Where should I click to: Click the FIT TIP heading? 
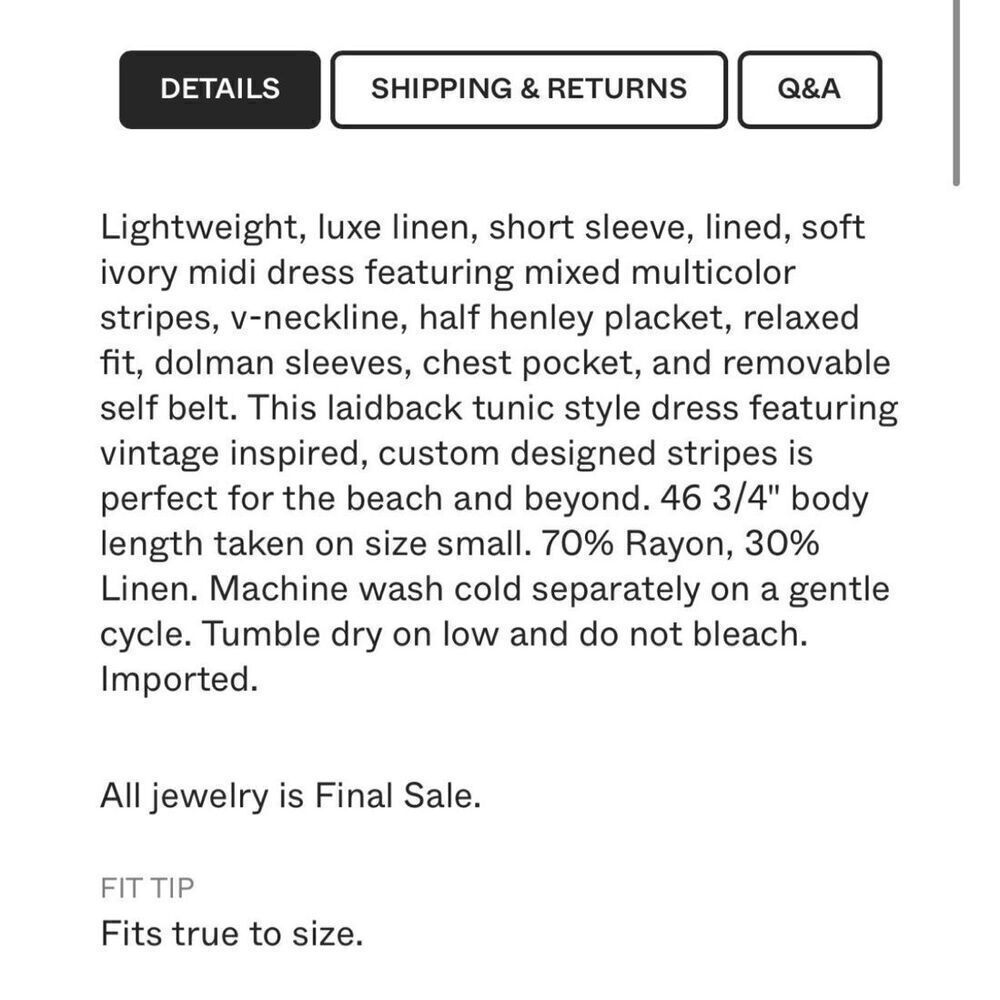pos(147,888)
